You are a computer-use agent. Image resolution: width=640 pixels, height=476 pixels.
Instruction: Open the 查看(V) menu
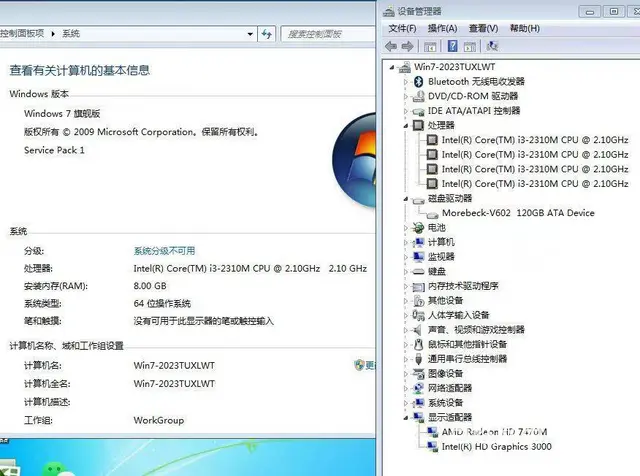click(483, 28)
